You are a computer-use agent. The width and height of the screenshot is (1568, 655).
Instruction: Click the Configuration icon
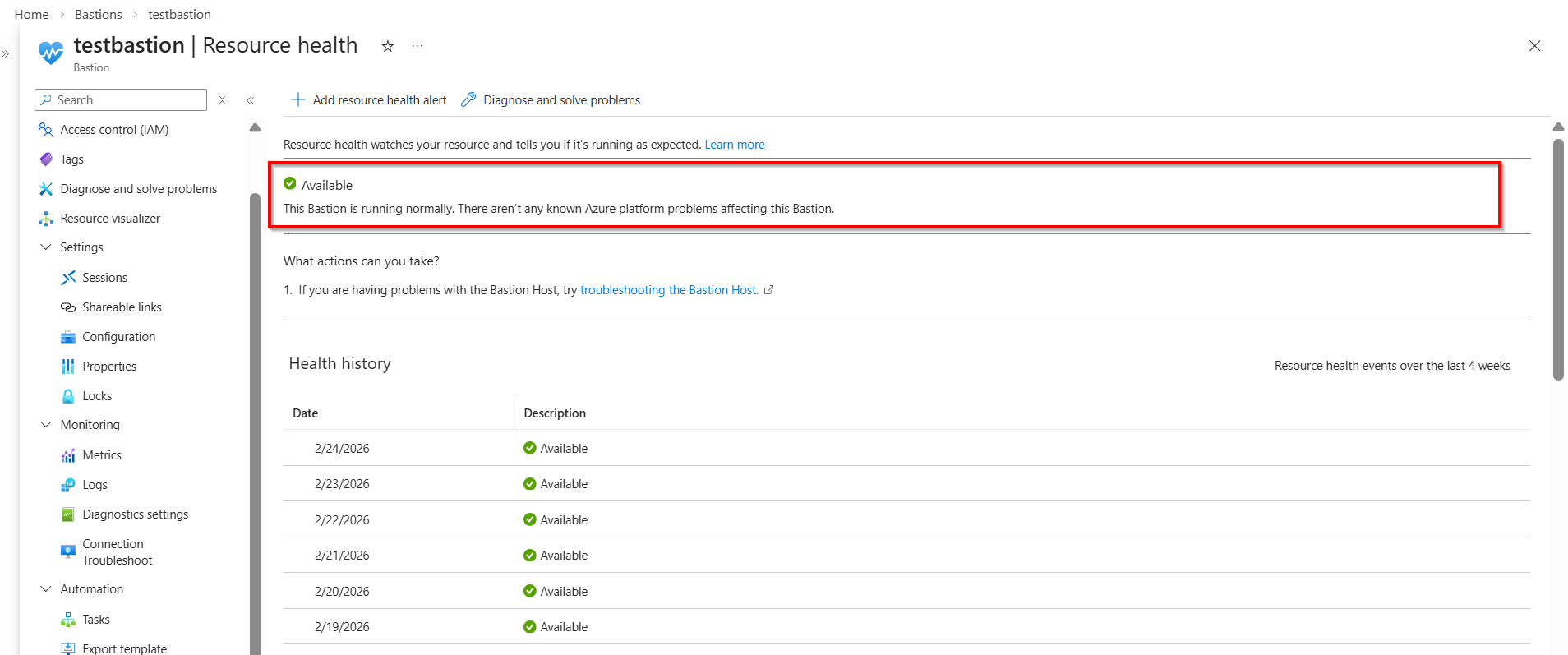click(x=68, y=337)
